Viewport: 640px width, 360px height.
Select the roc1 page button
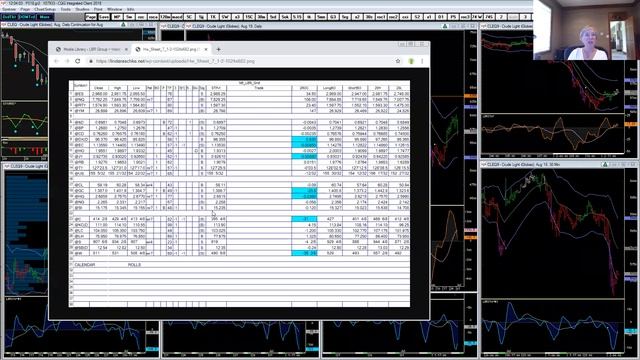pyautogui.click(x=381, y=17)
